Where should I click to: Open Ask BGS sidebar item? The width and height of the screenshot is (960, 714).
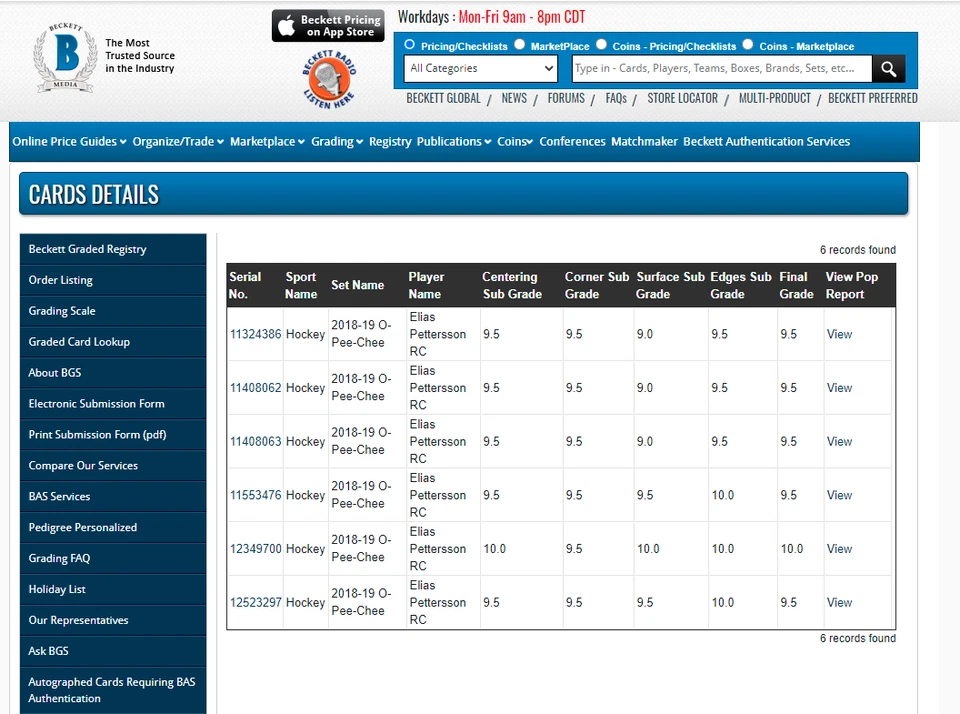[113, 651]
